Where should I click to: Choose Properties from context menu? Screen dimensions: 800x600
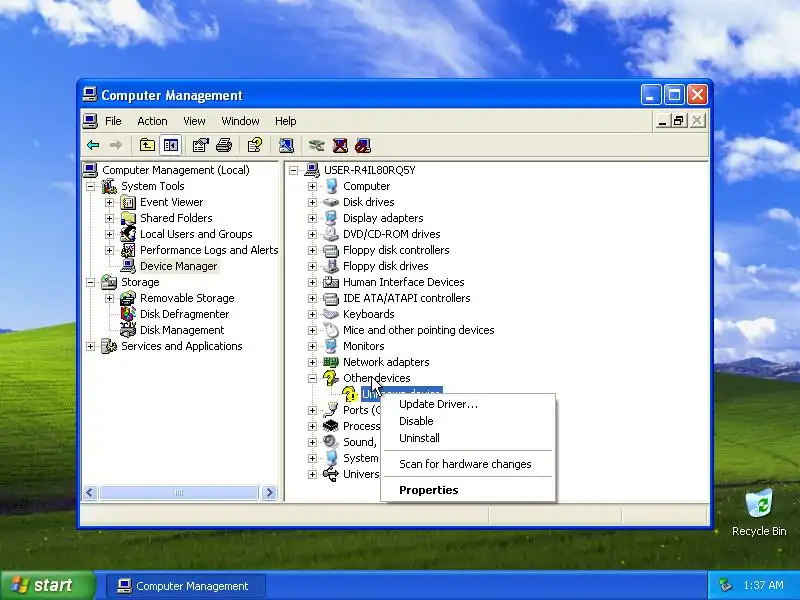468,490
